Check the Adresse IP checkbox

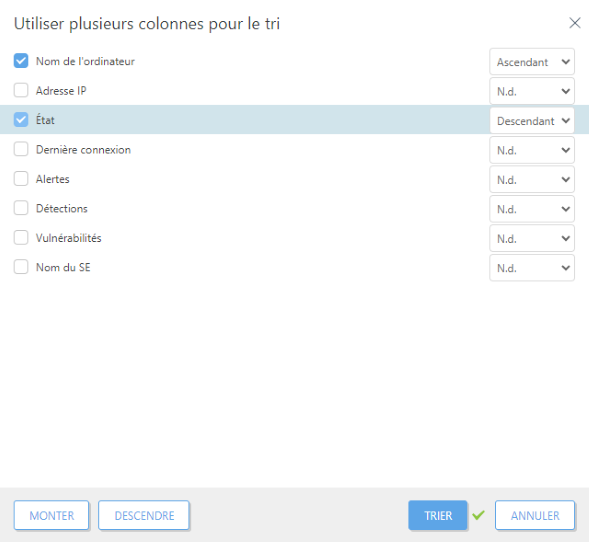[21, 90]
